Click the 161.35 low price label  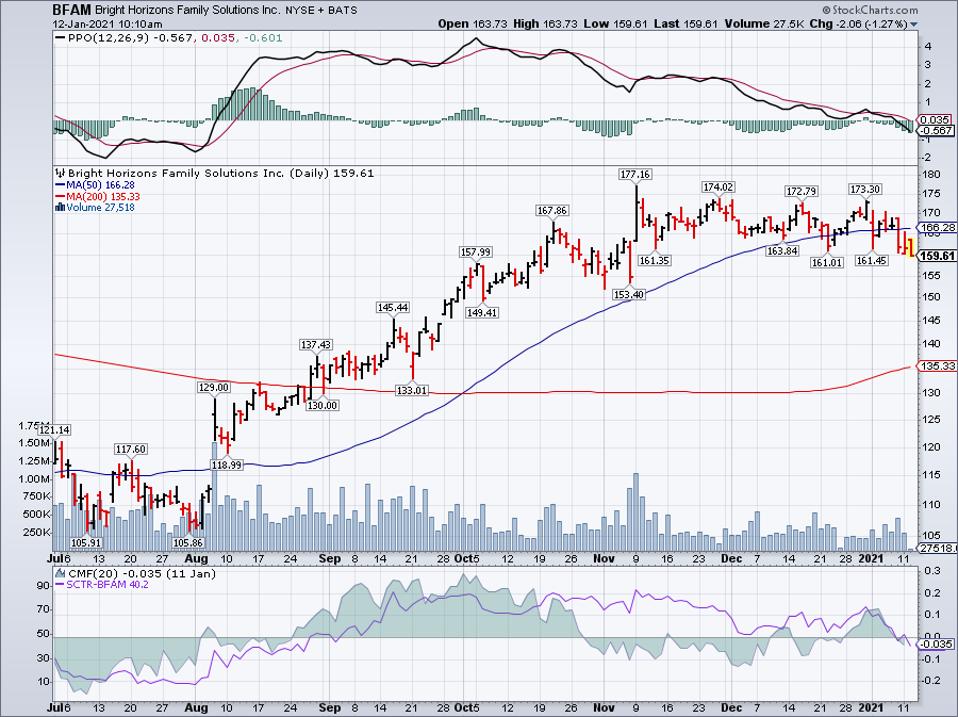pos(654,260)
